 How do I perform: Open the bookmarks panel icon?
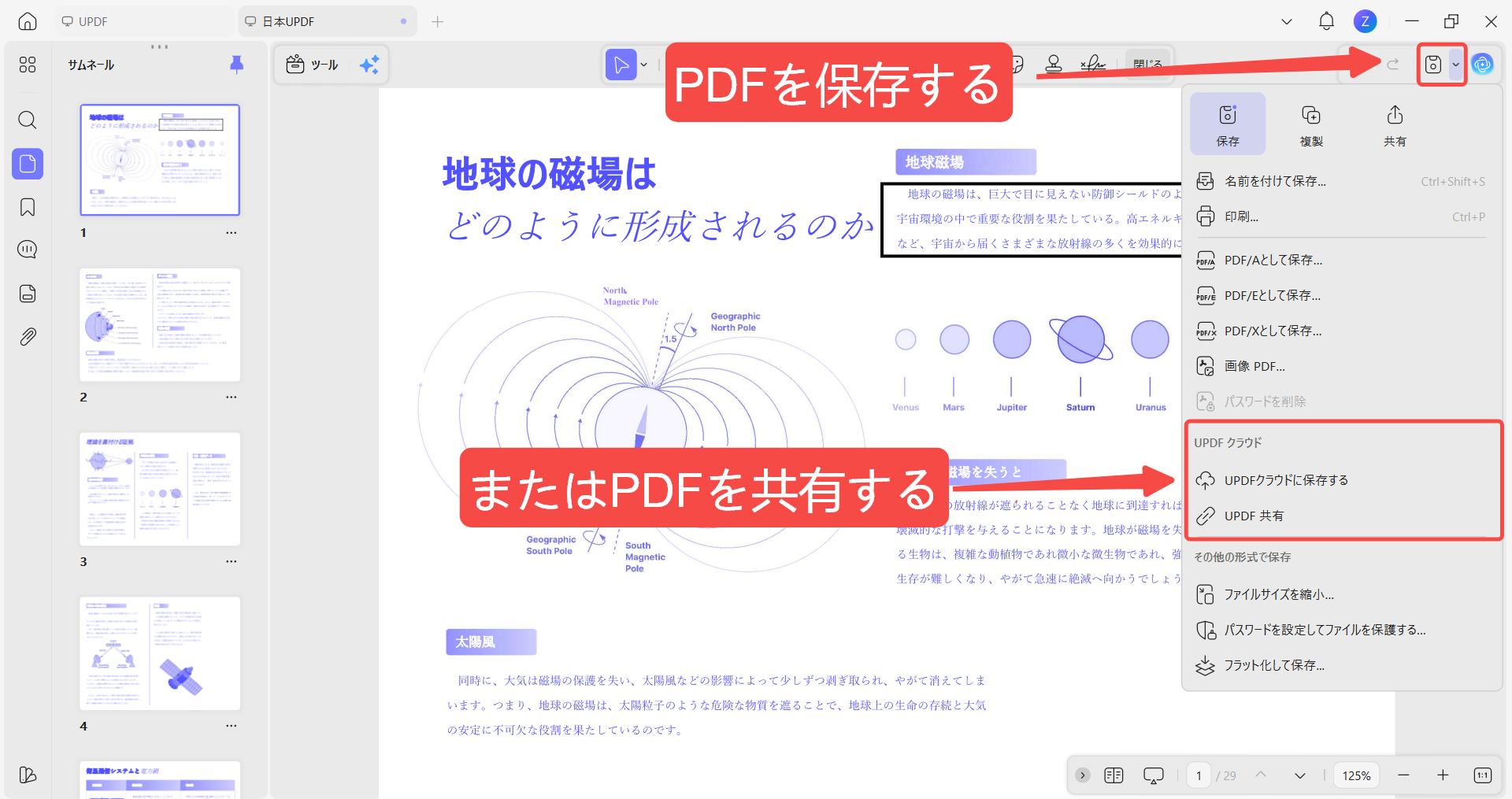click(x=28, y=207)
